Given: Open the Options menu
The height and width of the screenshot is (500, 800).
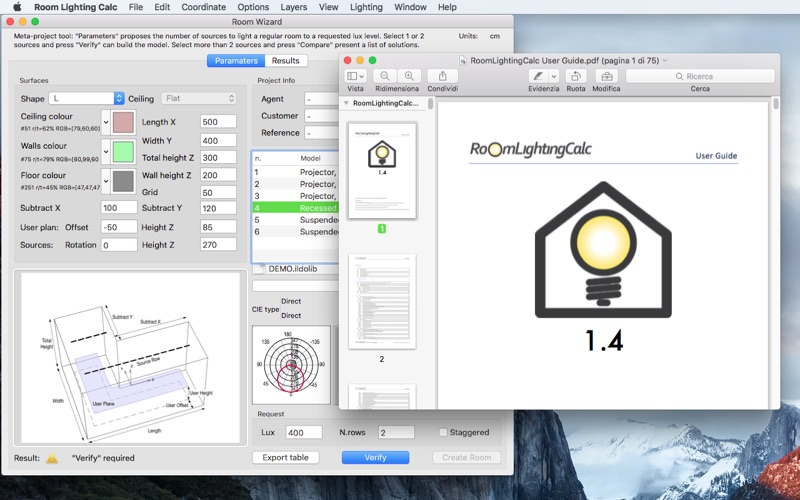Looking at the screenshot, I should [x=253, y=7].
